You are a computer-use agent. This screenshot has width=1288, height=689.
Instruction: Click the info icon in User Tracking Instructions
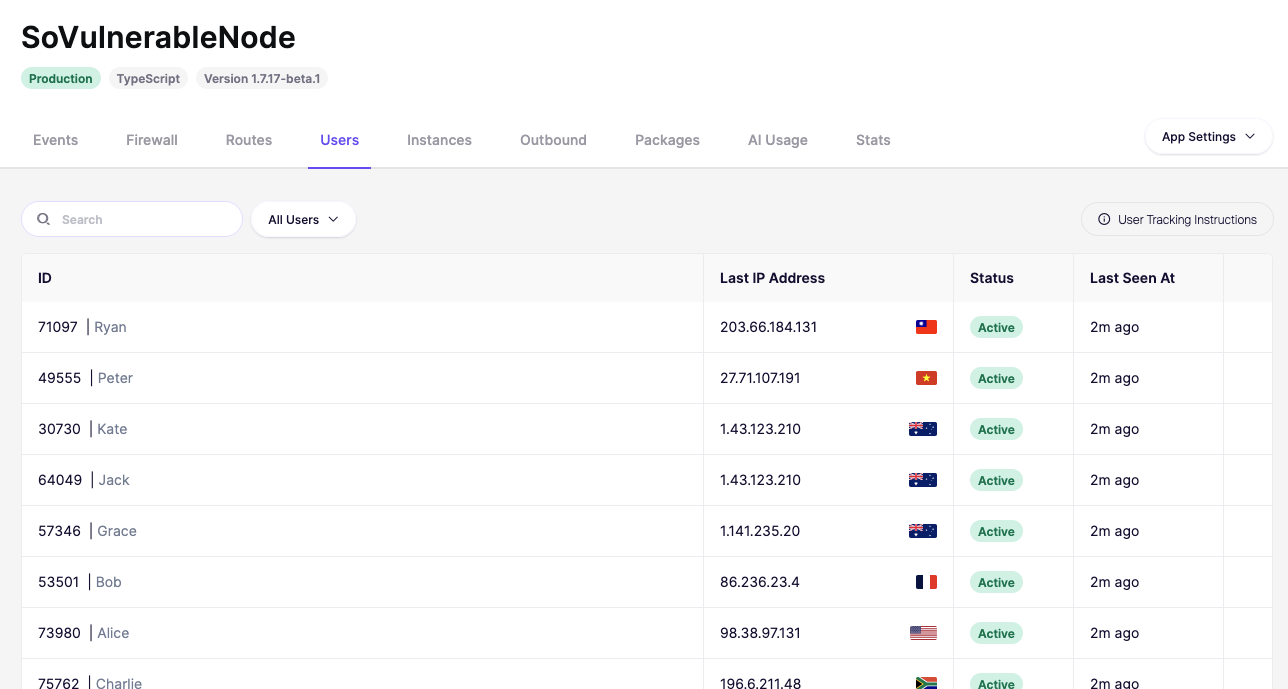tap(1104, 219)
